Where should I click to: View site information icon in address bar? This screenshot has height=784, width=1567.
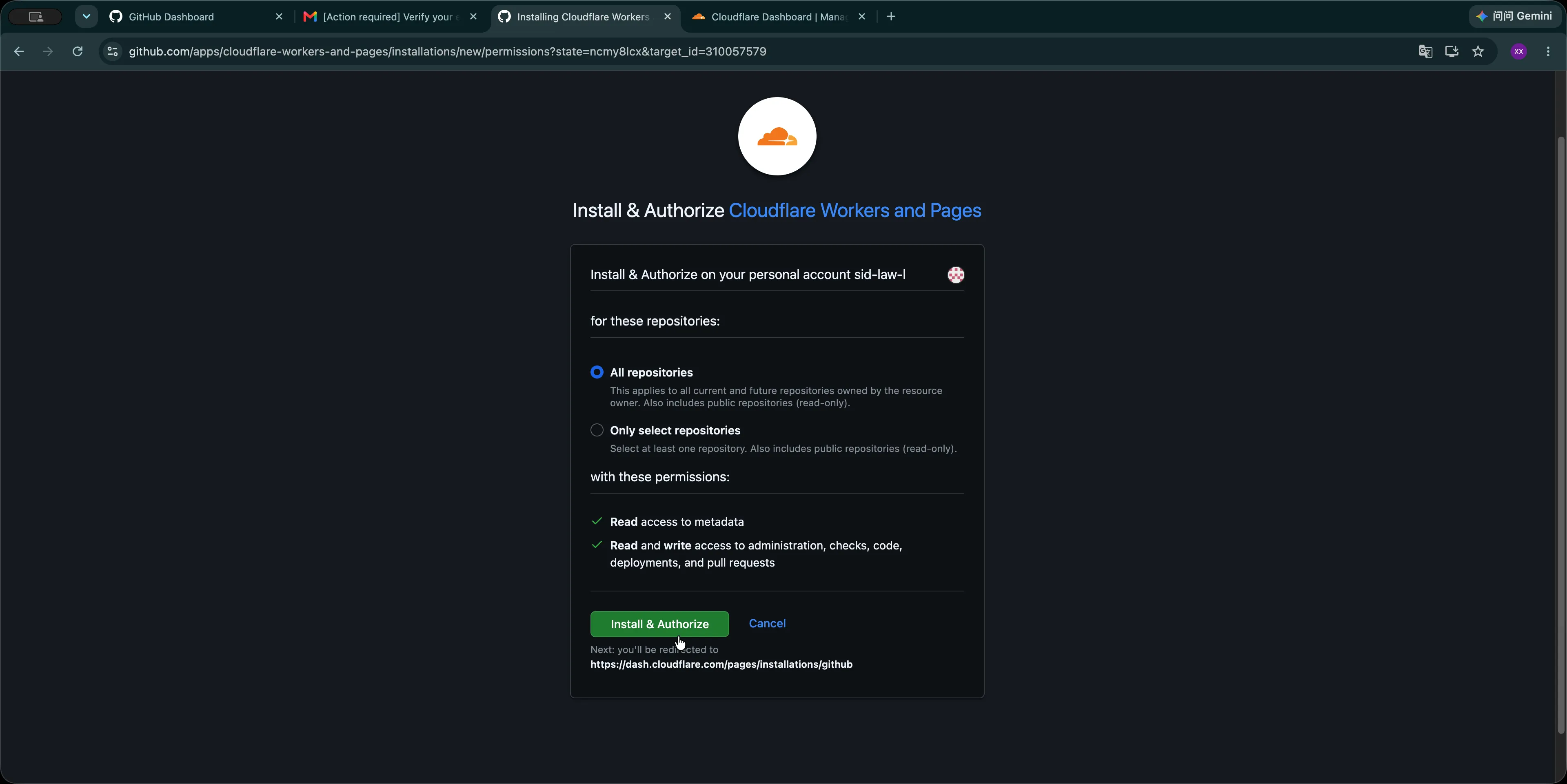(x=113, y=52)
